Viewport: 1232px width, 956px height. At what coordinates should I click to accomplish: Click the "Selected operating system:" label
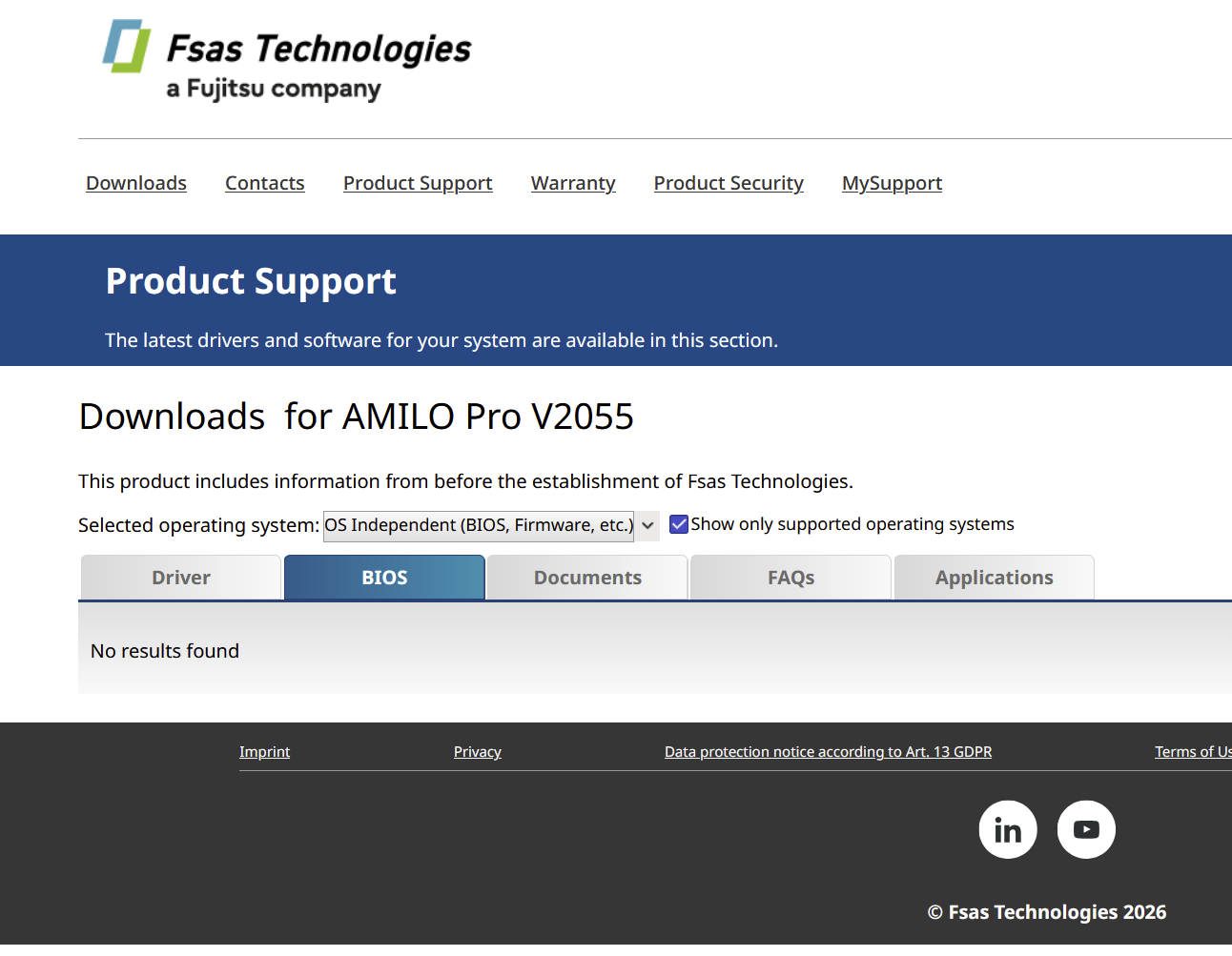tap(199, 525)
